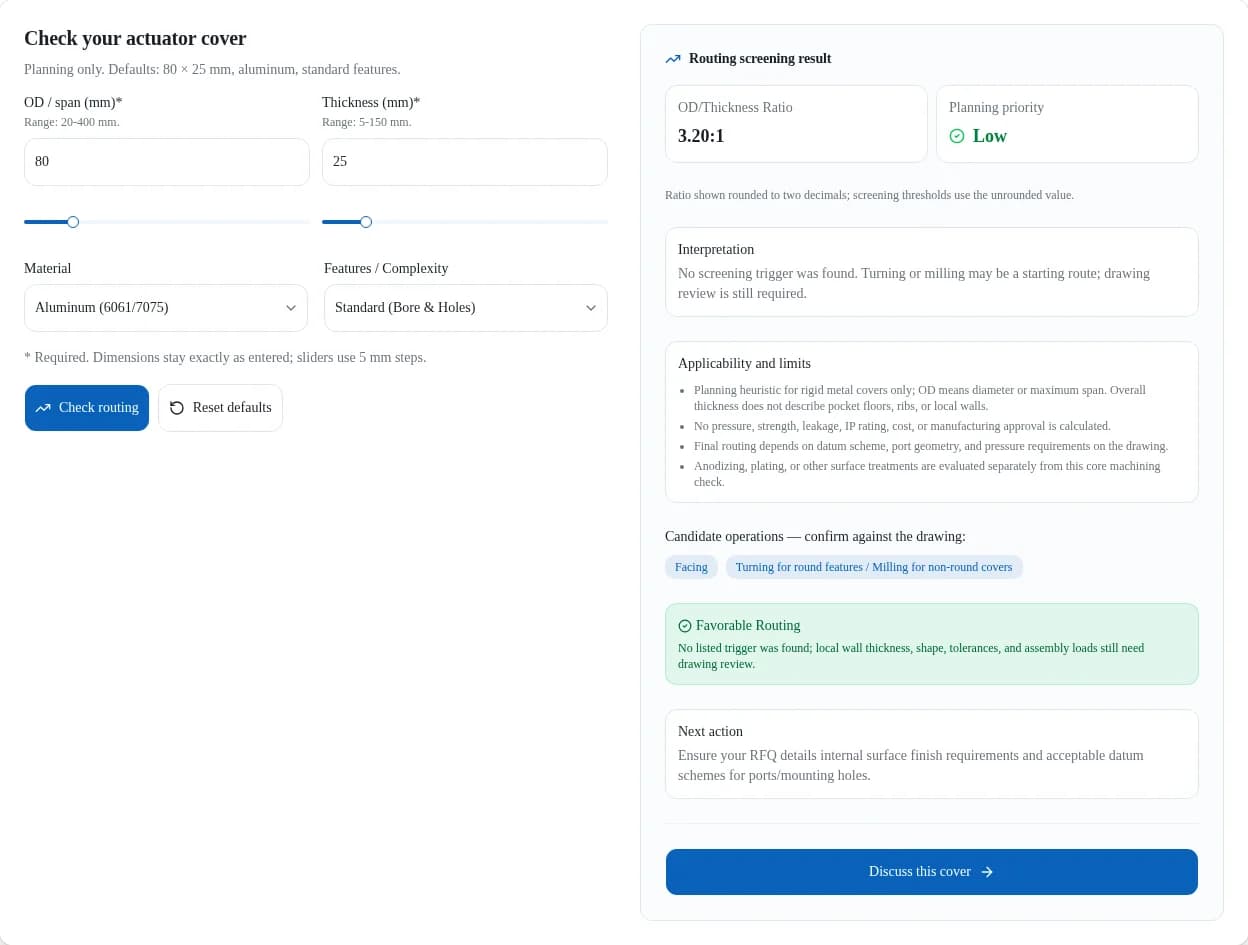This screenshot has width=1248, height=945.
Task: Click the Interpretation heading
Action: [716, 250]
